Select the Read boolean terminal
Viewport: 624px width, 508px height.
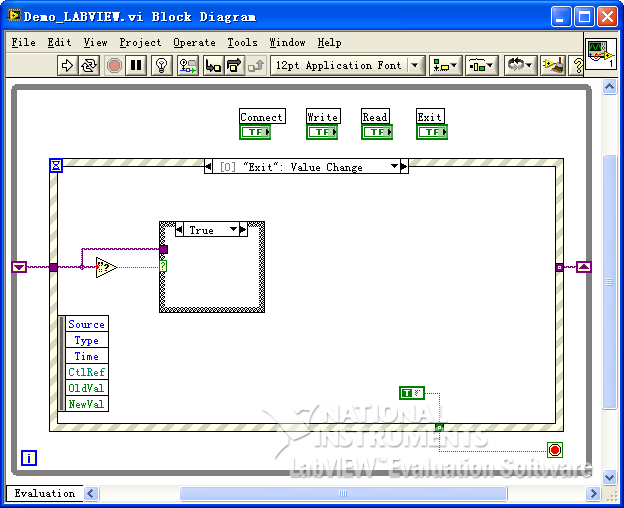[x=377, y=132]
